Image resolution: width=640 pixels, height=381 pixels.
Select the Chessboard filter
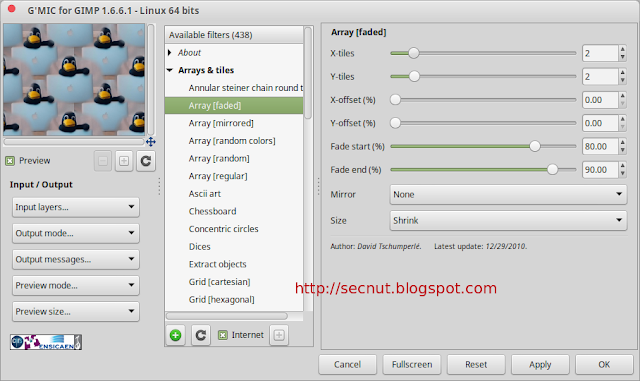234,211
